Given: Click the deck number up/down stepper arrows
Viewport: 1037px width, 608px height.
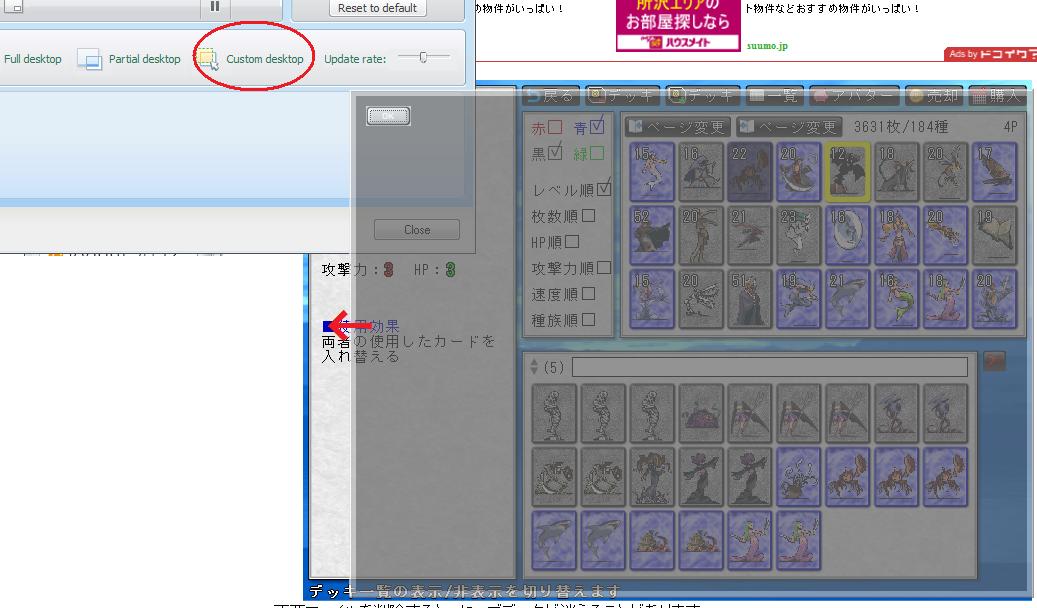Looking at the screenshot, I should click(x=534, y=367).
